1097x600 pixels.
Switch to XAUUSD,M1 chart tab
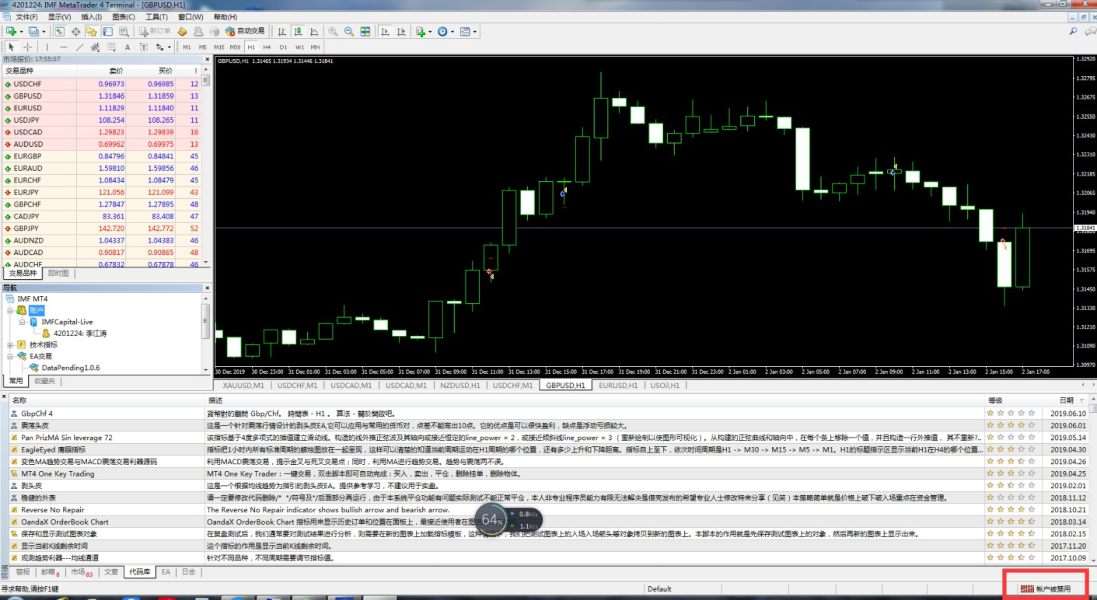pos(243,385)
